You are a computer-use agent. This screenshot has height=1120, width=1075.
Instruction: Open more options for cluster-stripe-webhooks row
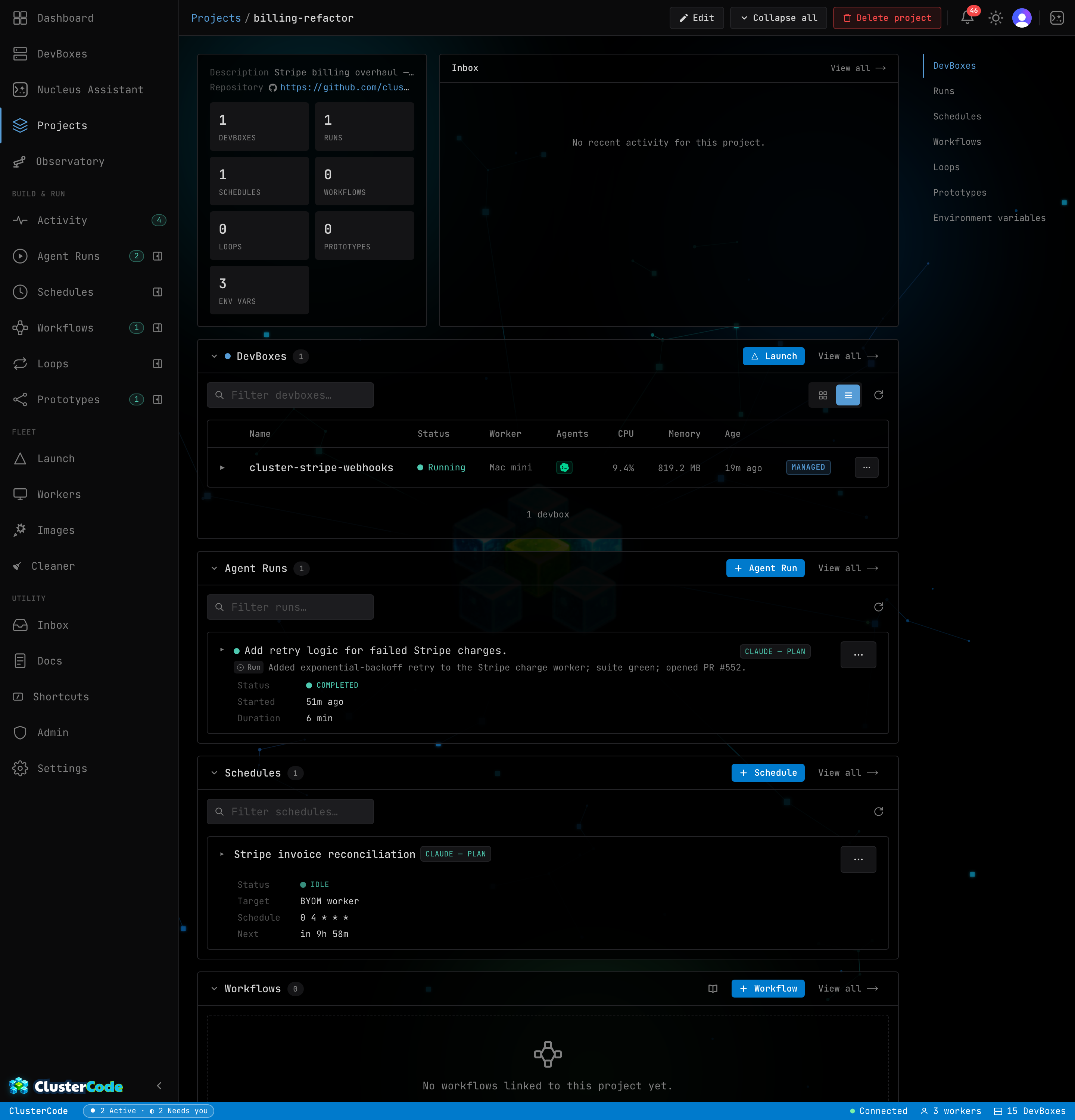coord(866,467)
